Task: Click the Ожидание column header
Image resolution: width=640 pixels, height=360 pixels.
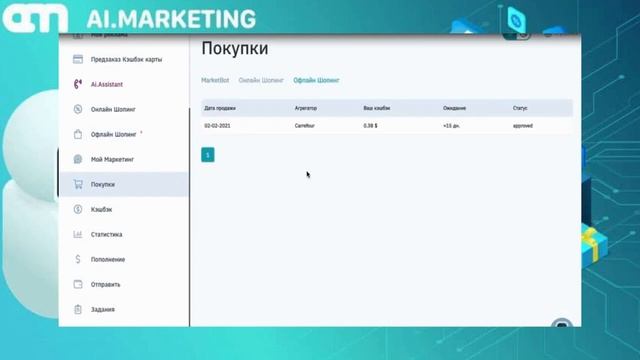Action: pyautogui.click(x=454, y=108)
